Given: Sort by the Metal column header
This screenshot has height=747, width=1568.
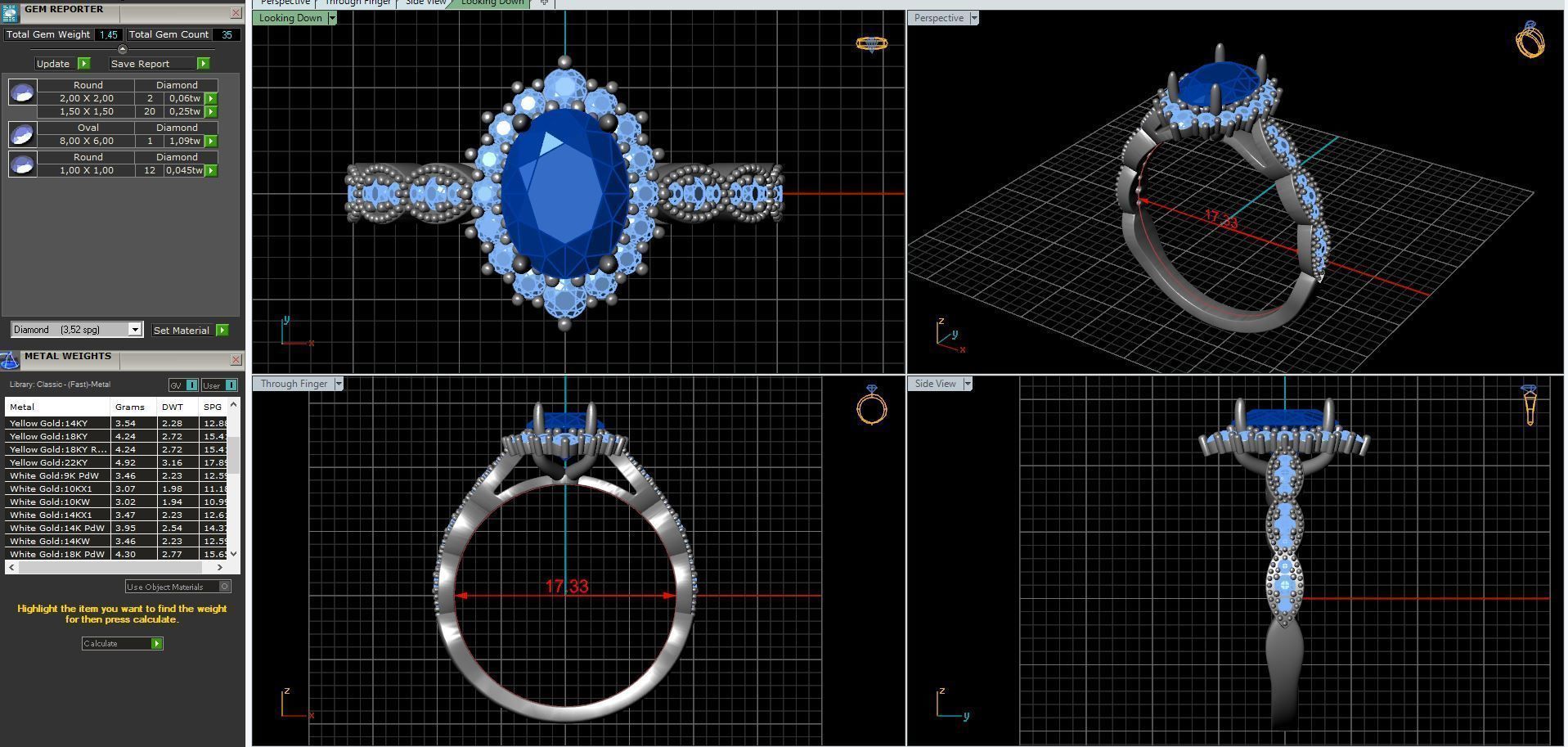Looking at the screenshot, I should pos(57,407).
